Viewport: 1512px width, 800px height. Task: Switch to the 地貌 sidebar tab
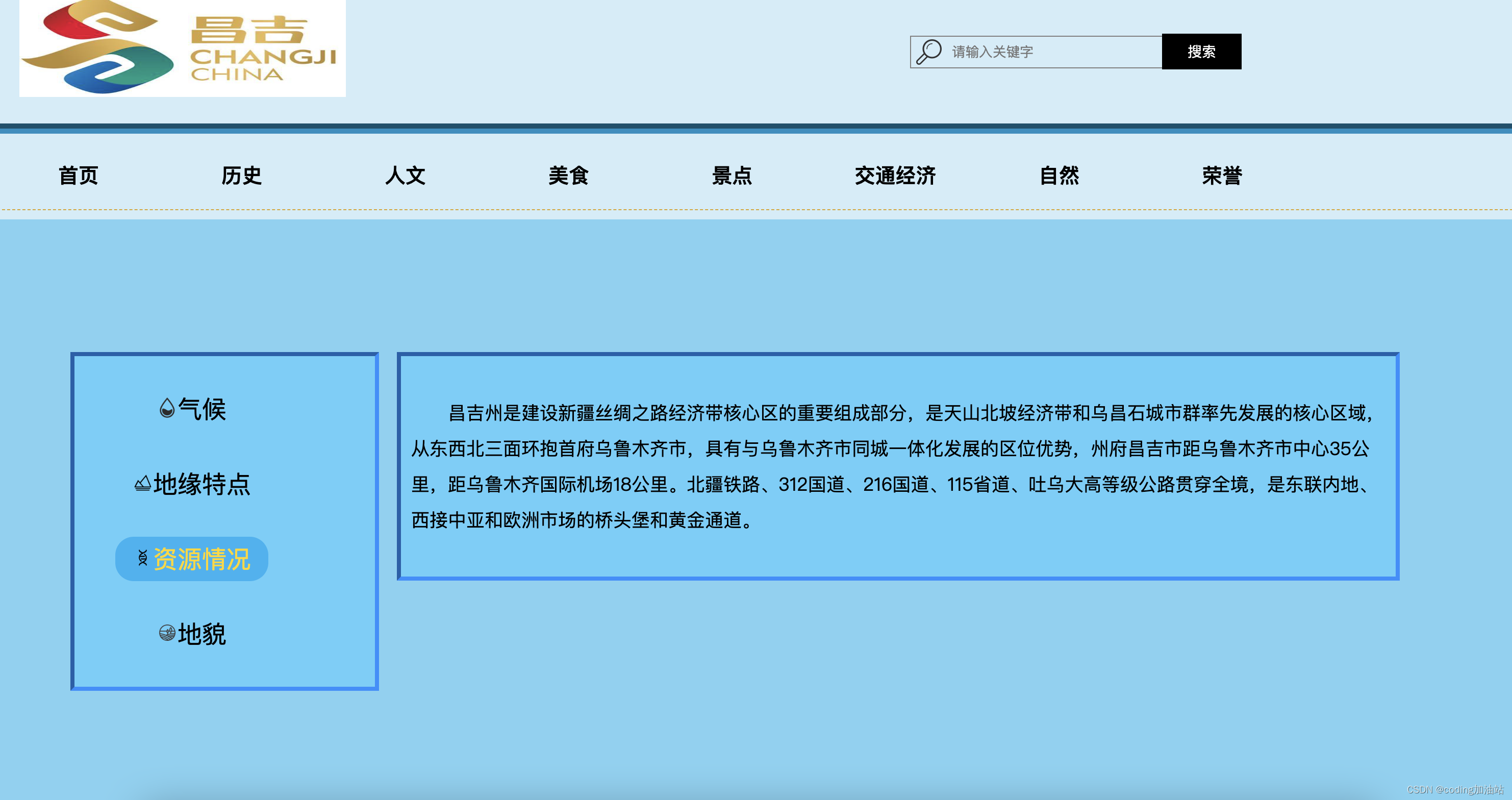pyautogui.click(x=202, y=634)
